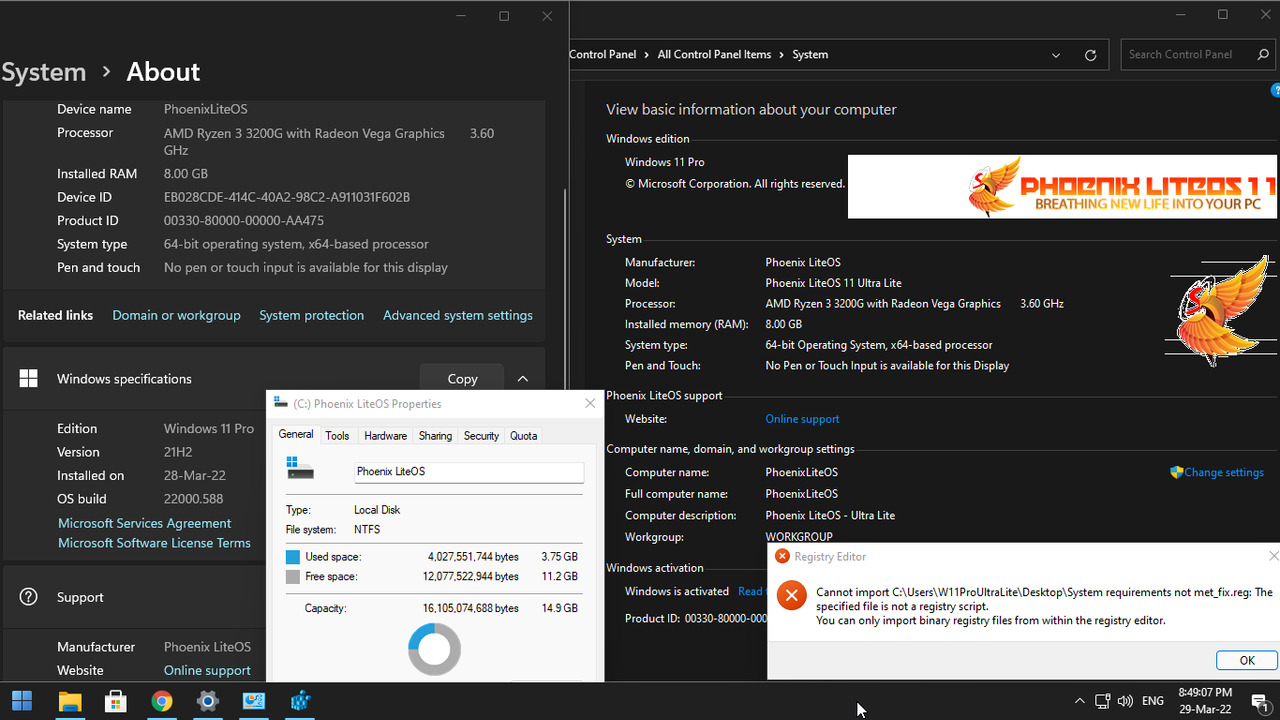1280x720 pixels.
Task: Click the disk usage donut chart
Action: [x=435, y=649]
